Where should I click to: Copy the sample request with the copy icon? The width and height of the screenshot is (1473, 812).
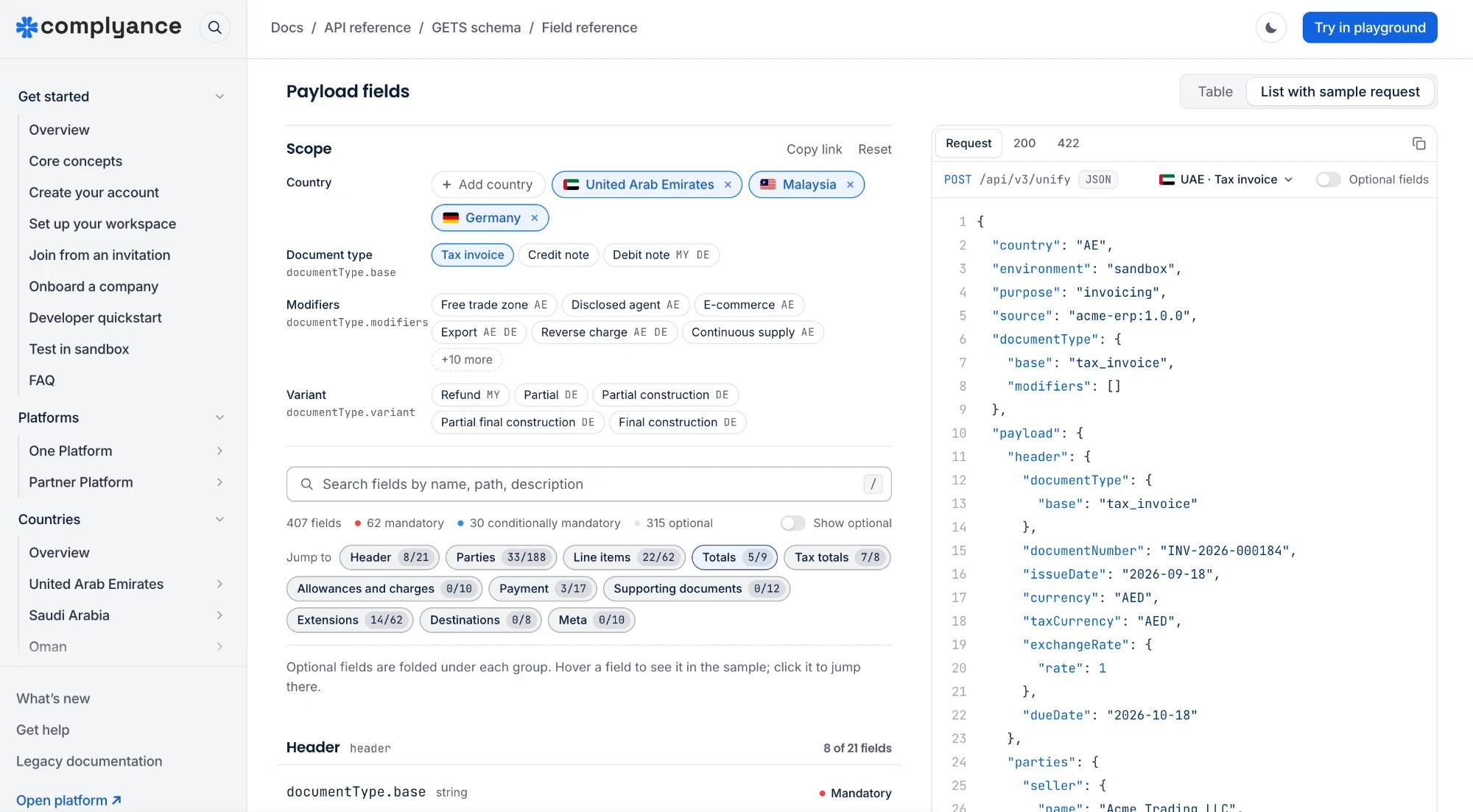click(x=1418, y=143)
